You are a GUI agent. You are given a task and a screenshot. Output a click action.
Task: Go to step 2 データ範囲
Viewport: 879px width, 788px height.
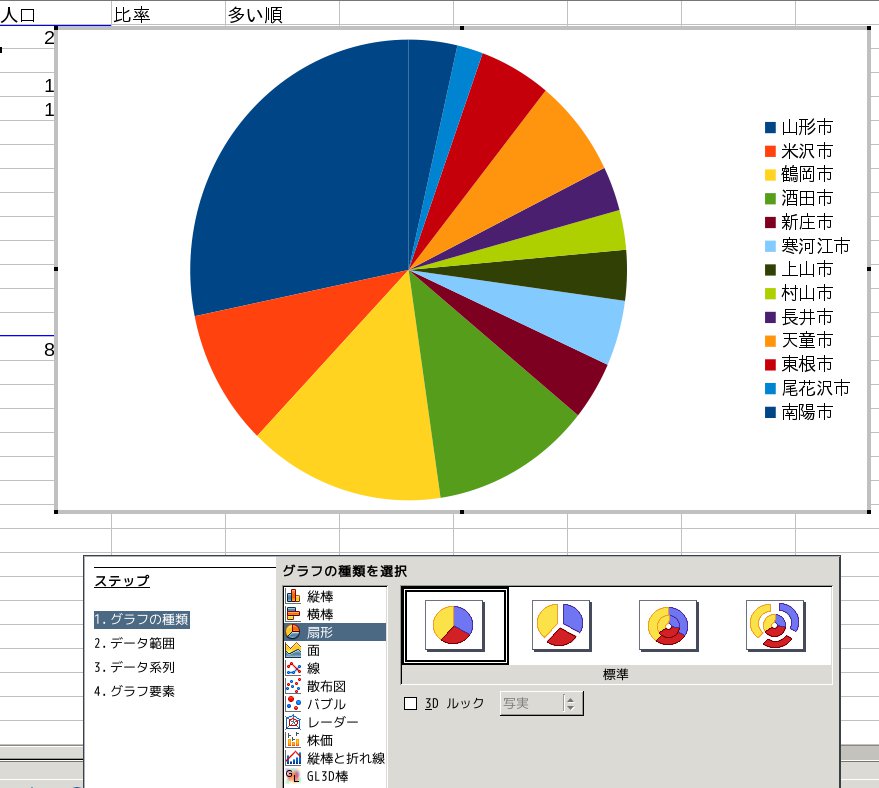click(x=134, y=643)
